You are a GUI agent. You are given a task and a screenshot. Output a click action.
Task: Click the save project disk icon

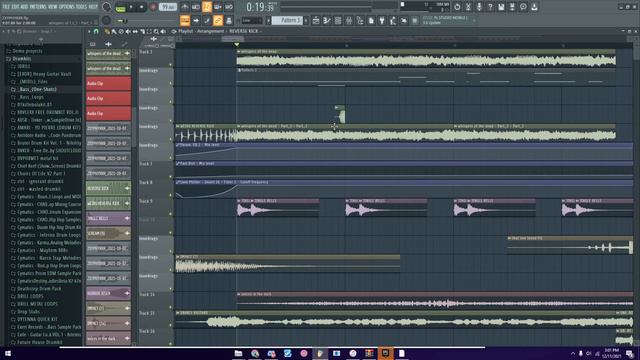pyautogui.click(x=501, y=7)
